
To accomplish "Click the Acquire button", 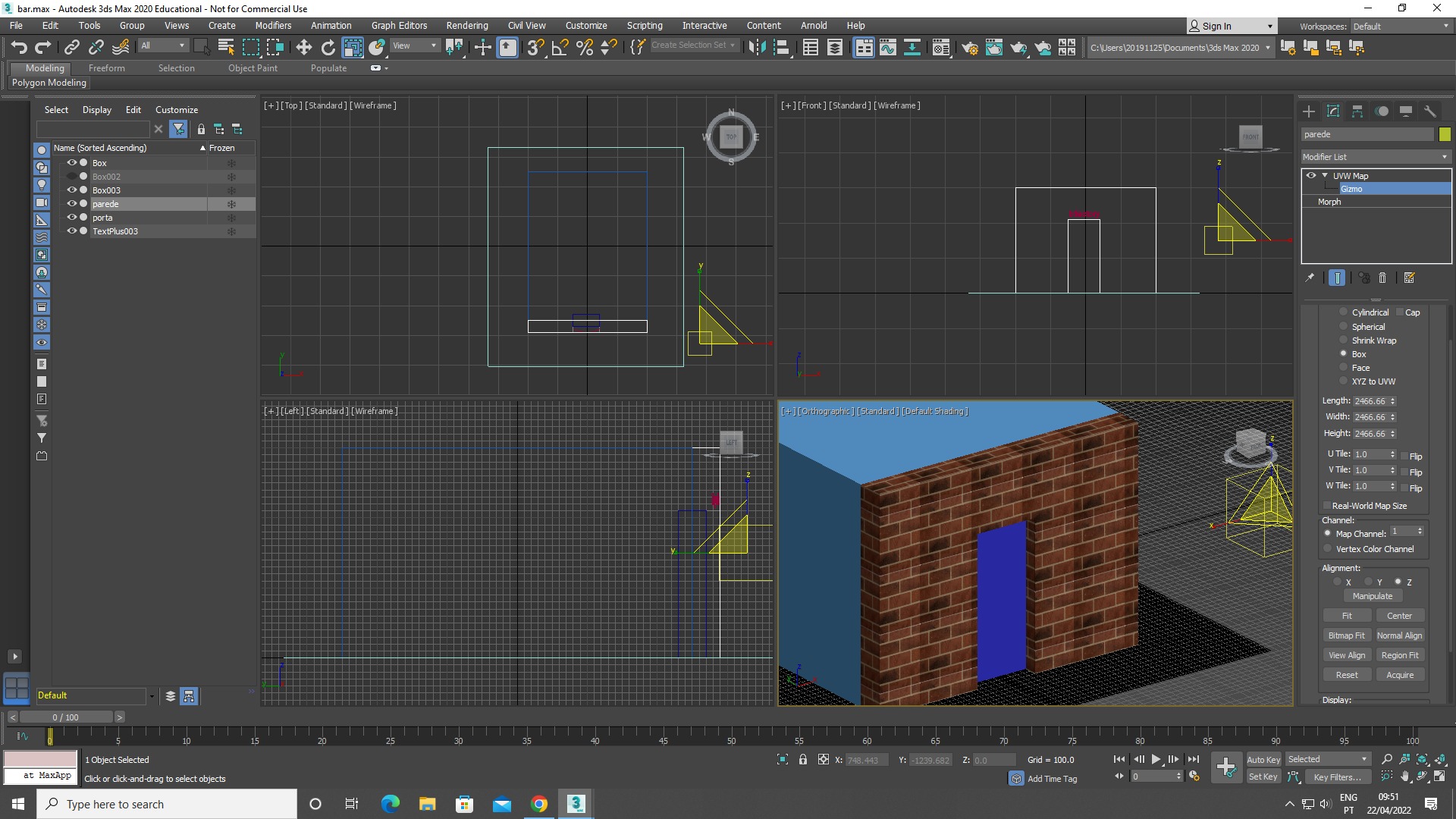I will coord(1400,676).
